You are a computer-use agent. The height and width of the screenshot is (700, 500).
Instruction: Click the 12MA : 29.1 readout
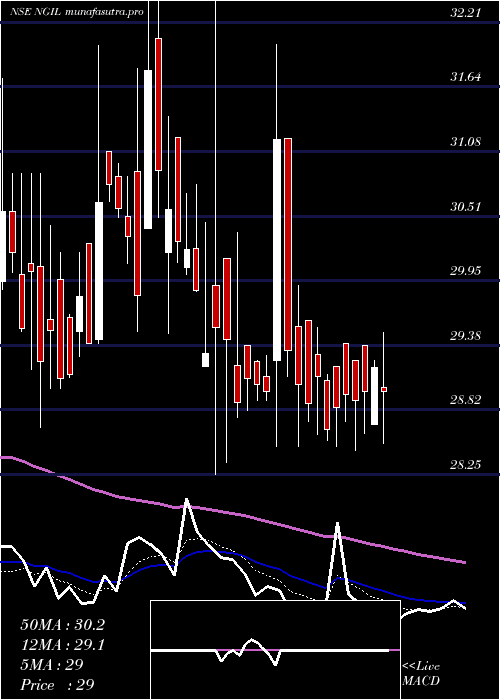pos(62,645)
